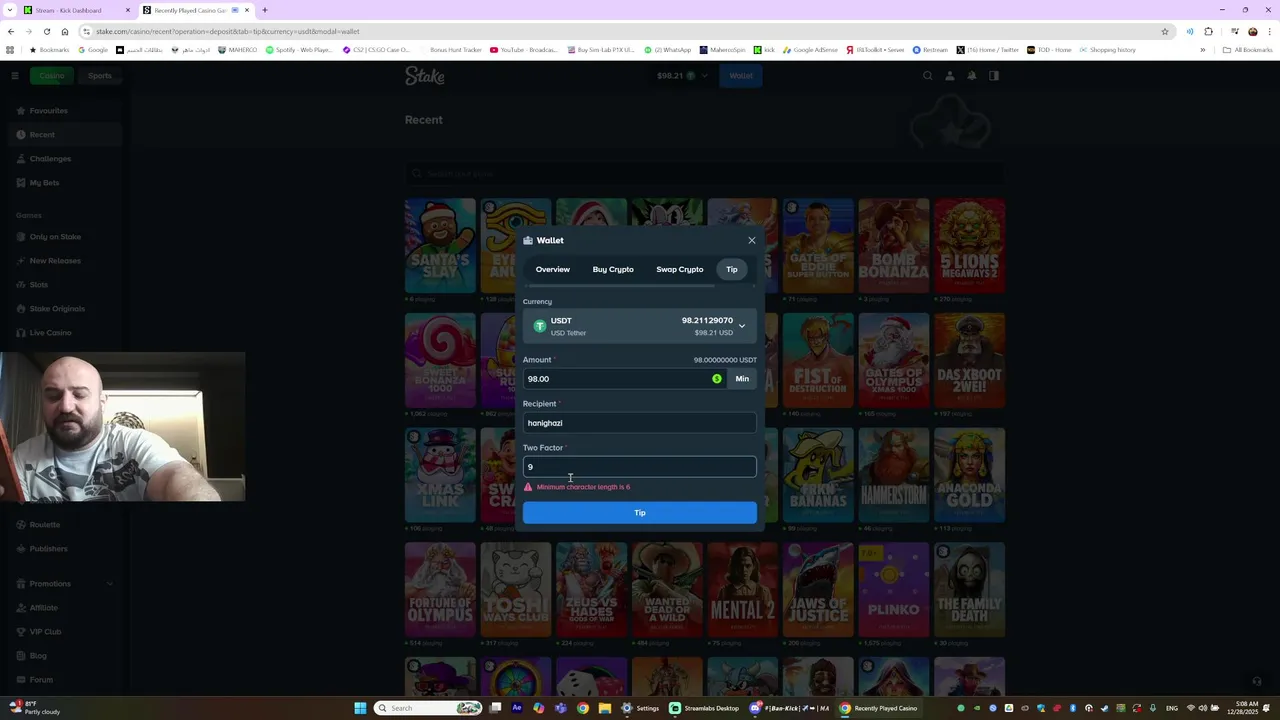
Task: Click the Amount field showing 98.00
Action: click(624, 379)
